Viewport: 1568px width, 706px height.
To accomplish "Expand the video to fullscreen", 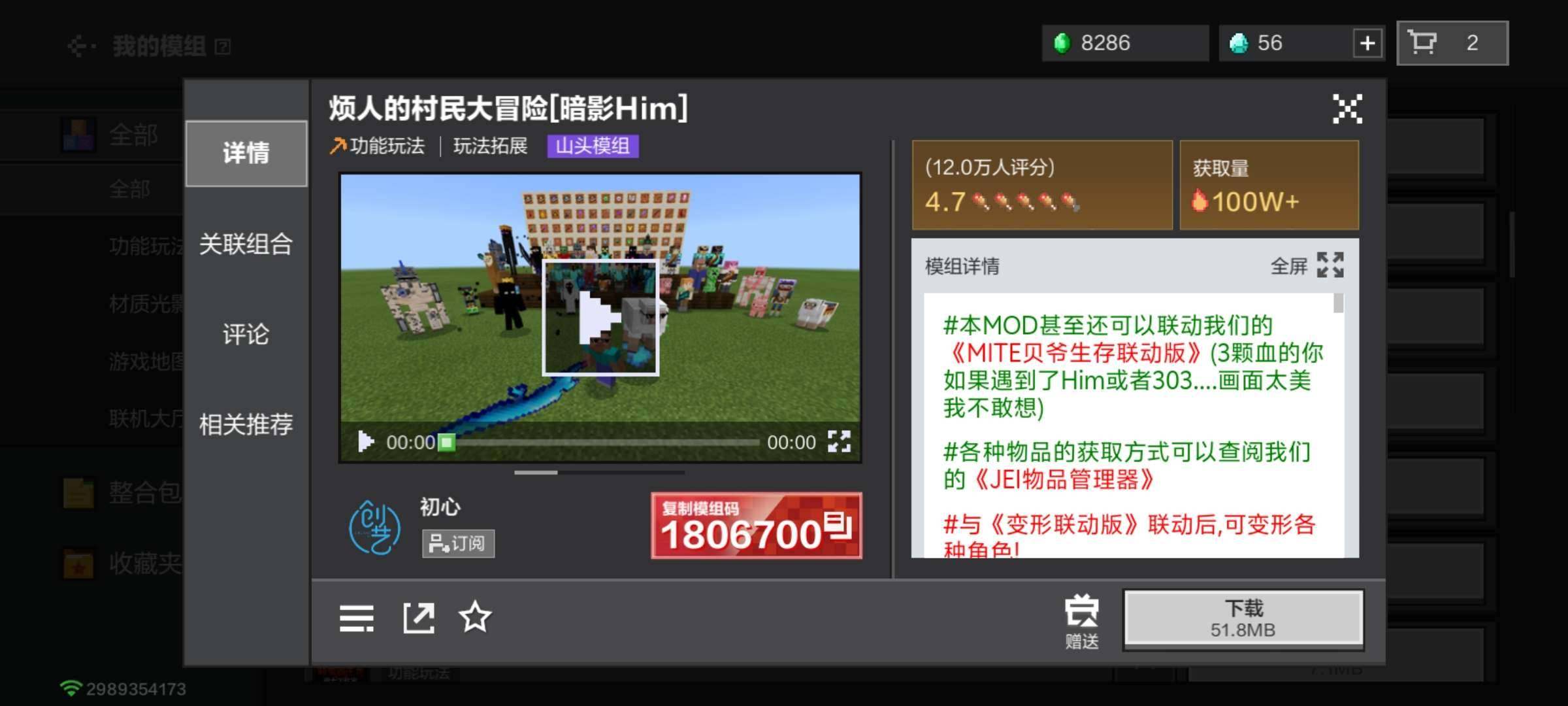I will (x=840, y=442).
